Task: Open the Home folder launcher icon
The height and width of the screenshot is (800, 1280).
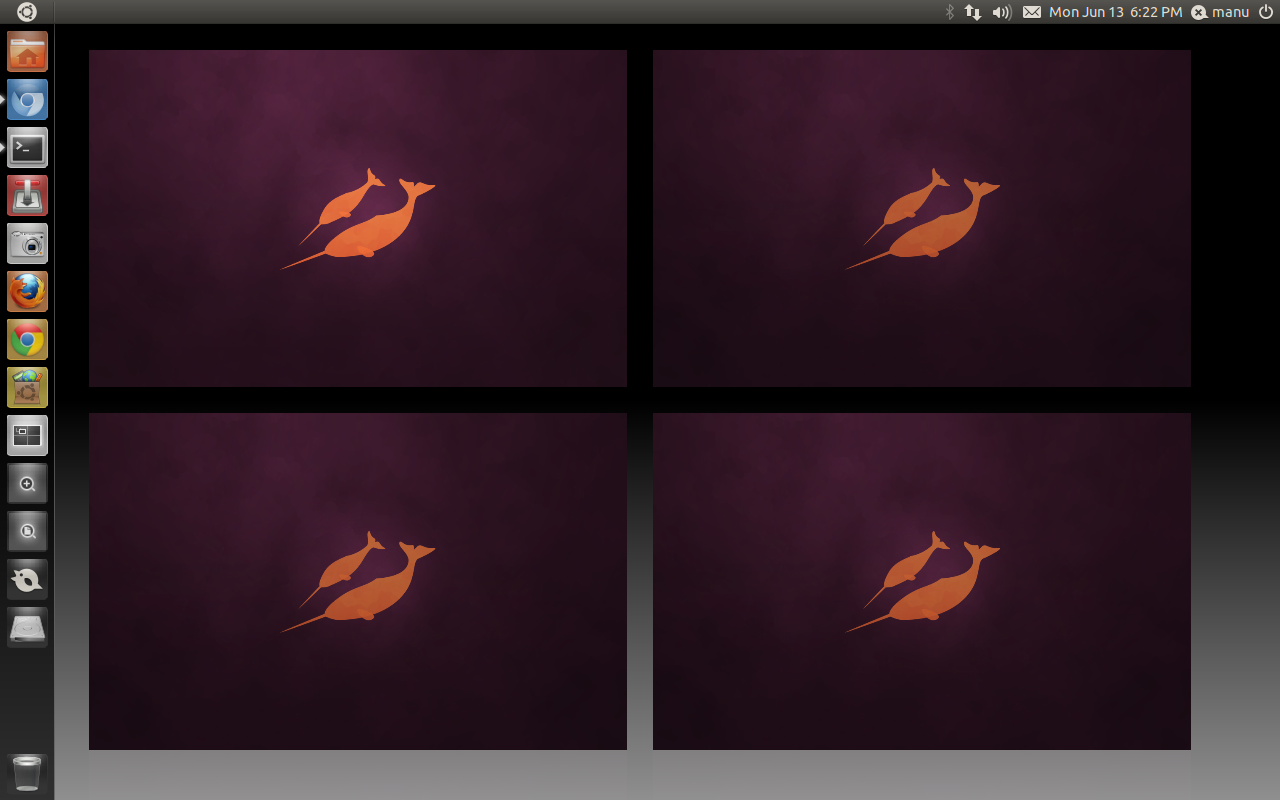Action: 27,52
